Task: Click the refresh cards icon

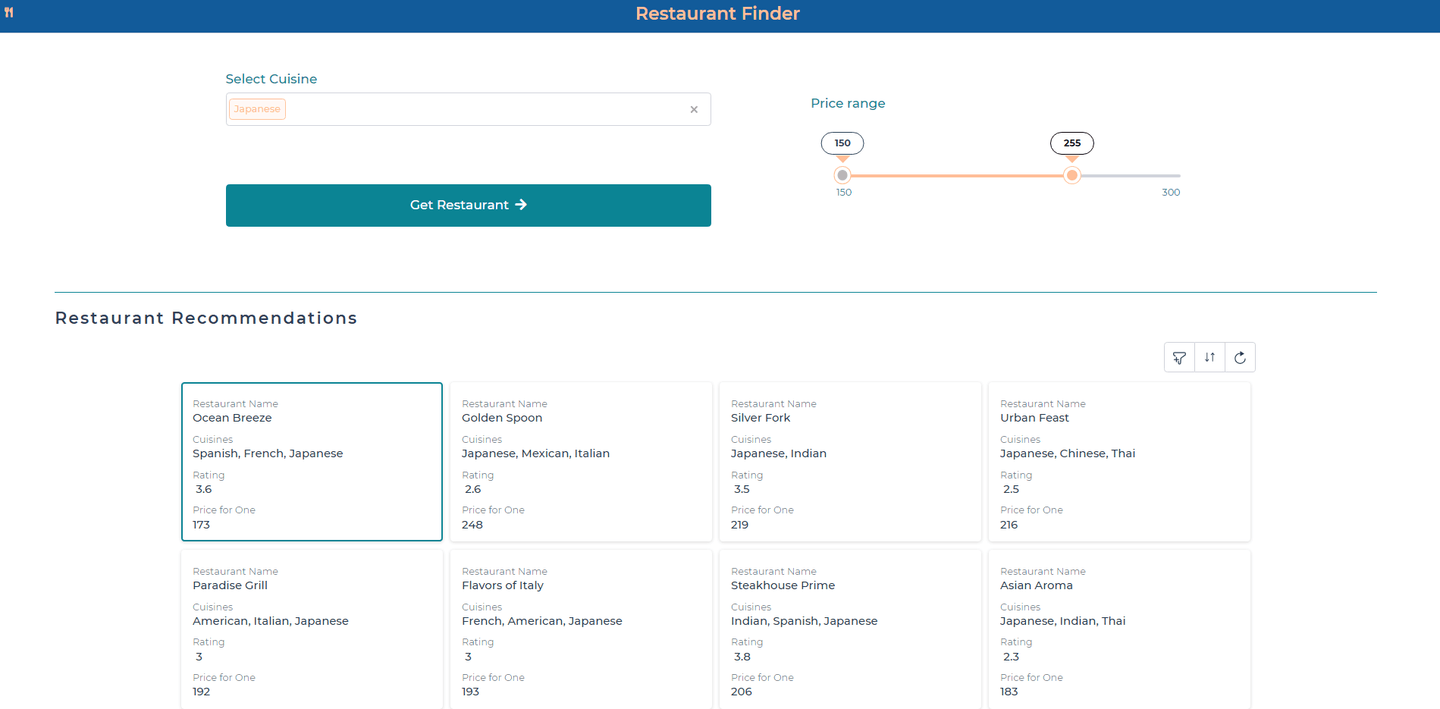Action: tap(1240, 358)
